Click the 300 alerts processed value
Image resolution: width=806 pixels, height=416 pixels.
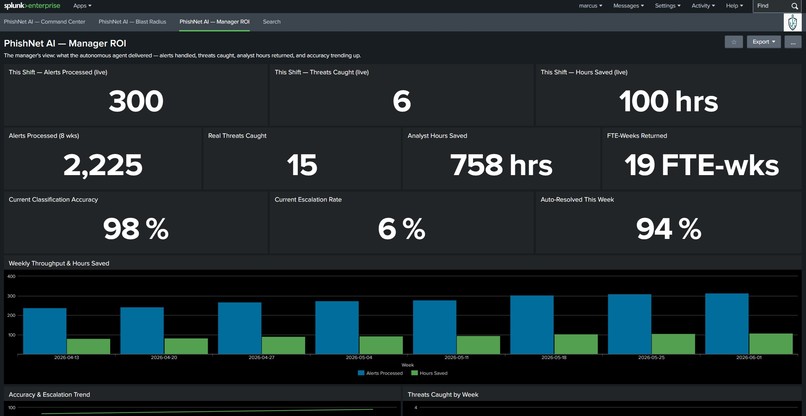tap(136, 101)
